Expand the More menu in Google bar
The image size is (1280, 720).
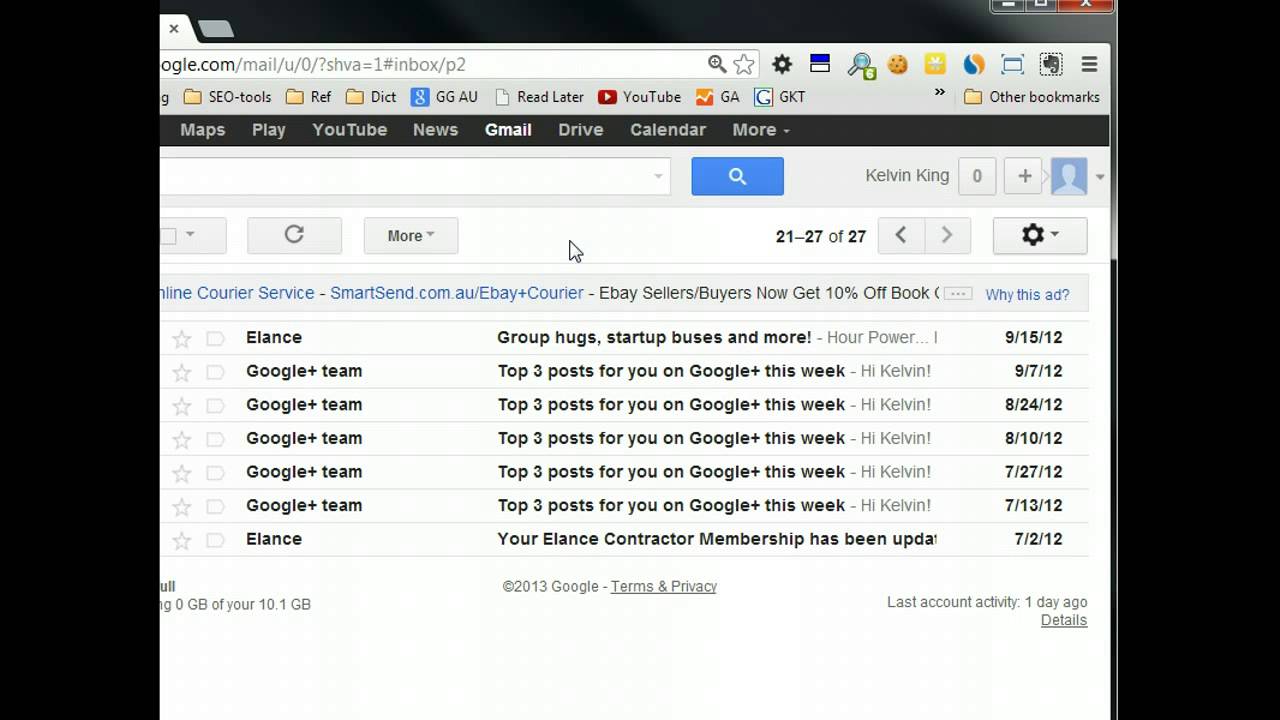[x=761, y=130]
